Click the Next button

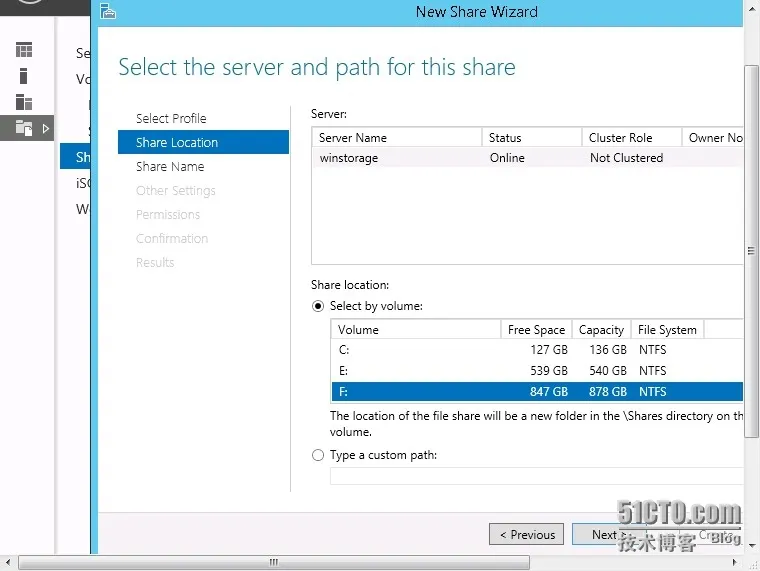pos(609,534)
